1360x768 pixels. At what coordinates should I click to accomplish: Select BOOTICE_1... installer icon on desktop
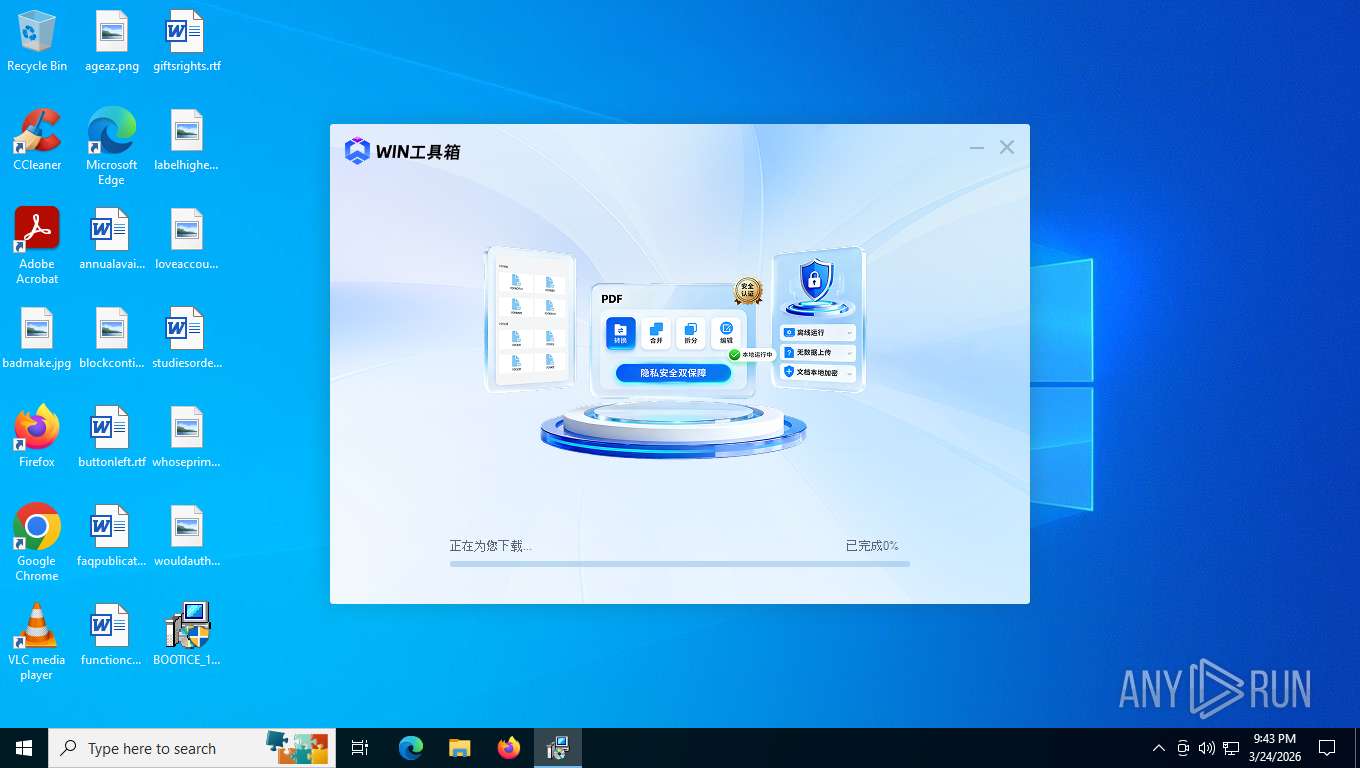click(x=186, y=635)
